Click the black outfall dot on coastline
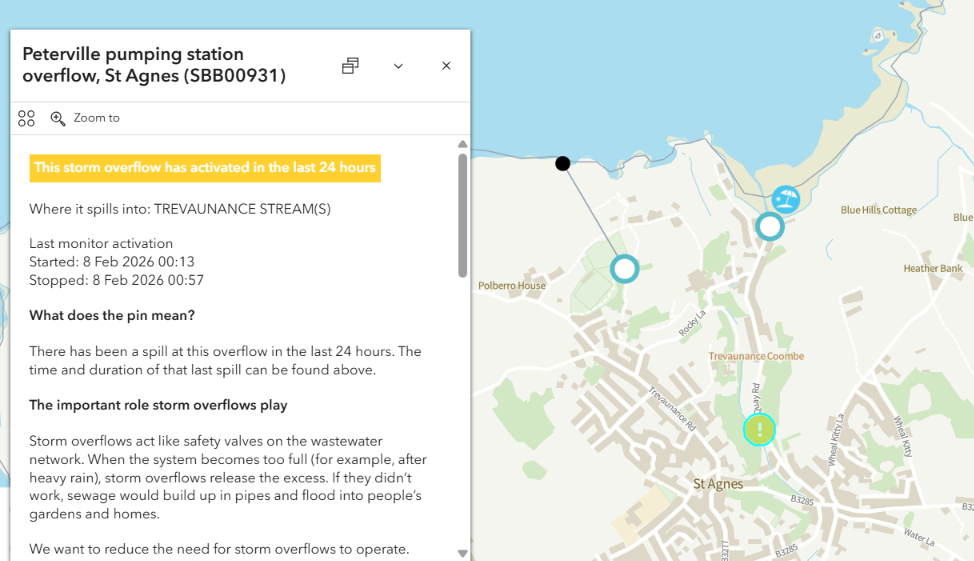 [563, 163]
